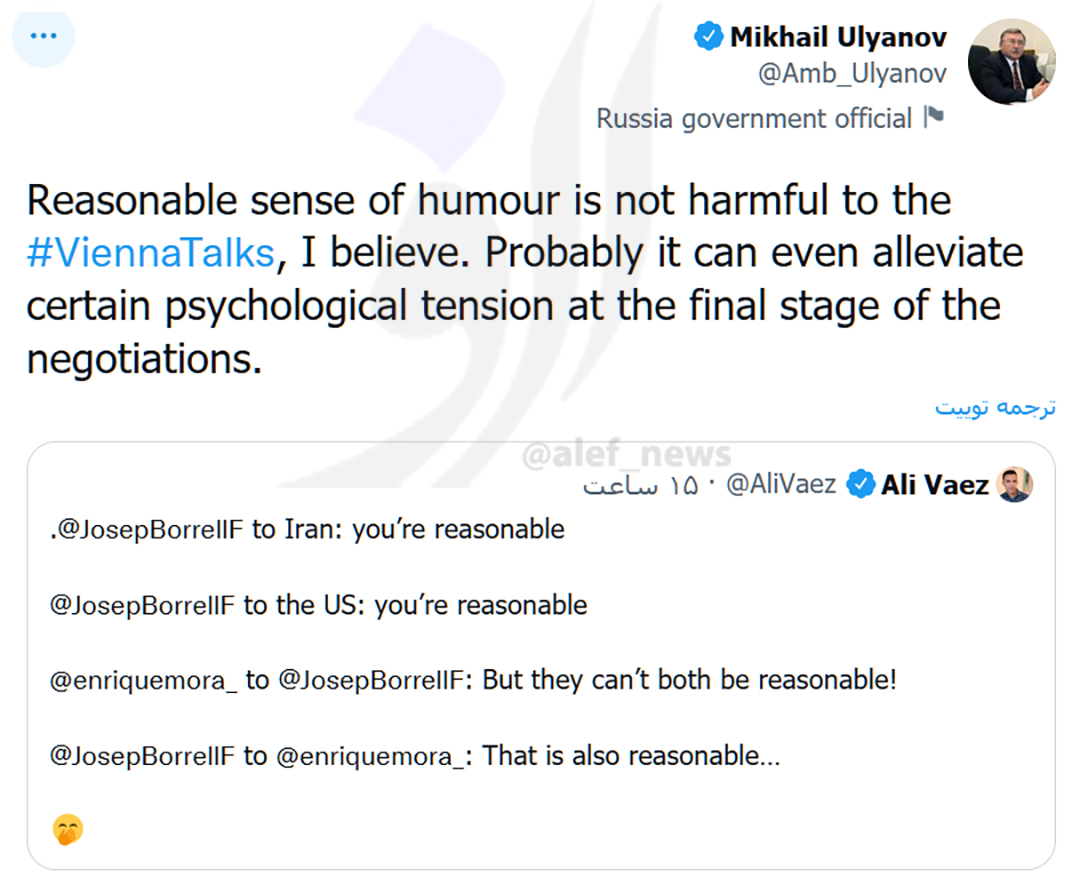Open the Mikhail Ulyanov display name link
This screenshot has height=885, width=1080.
click(838, 38)
